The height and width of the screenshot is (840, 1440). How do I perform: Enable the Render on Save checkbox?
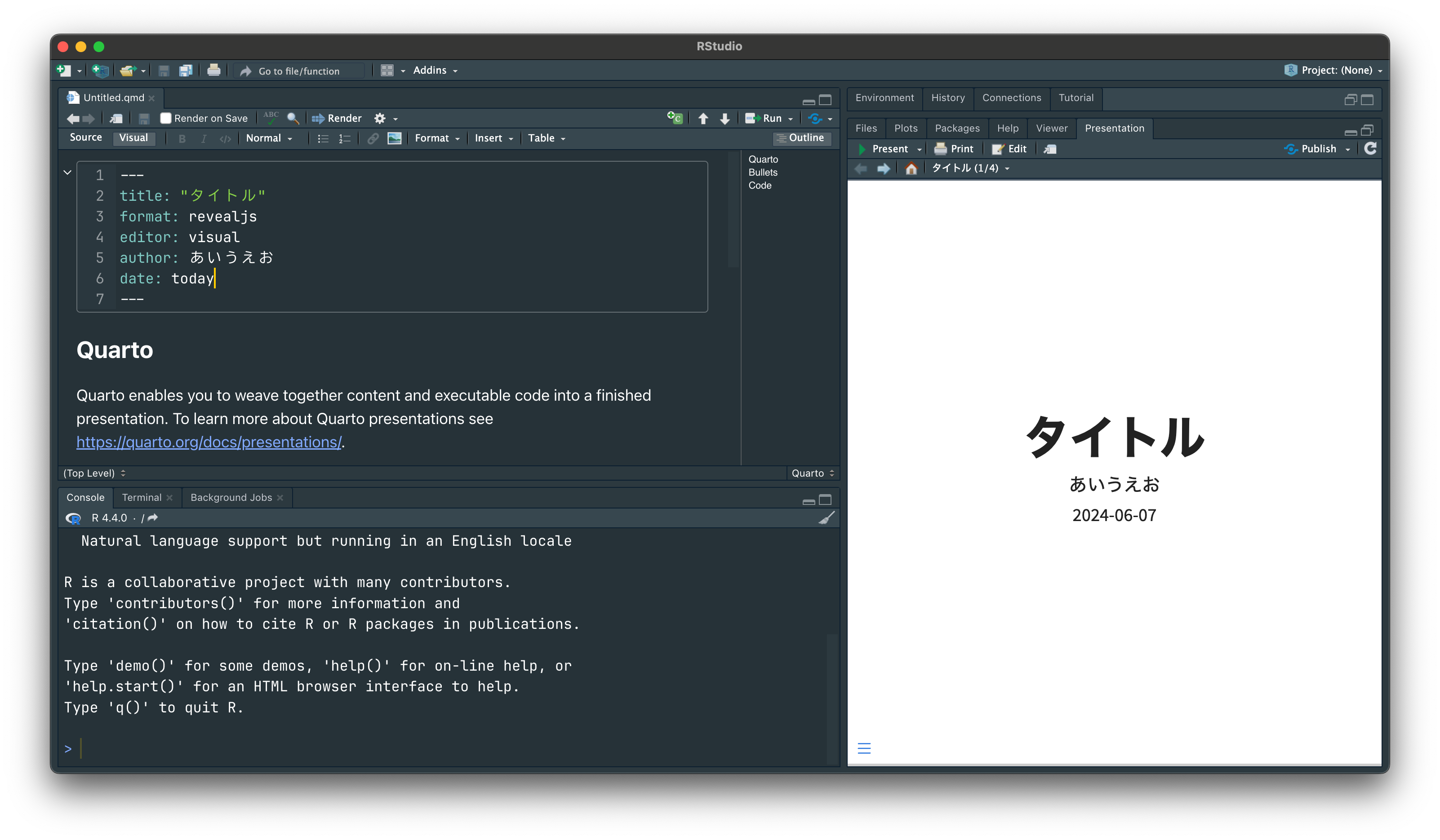pyautogui.click(x=166, y=118)
